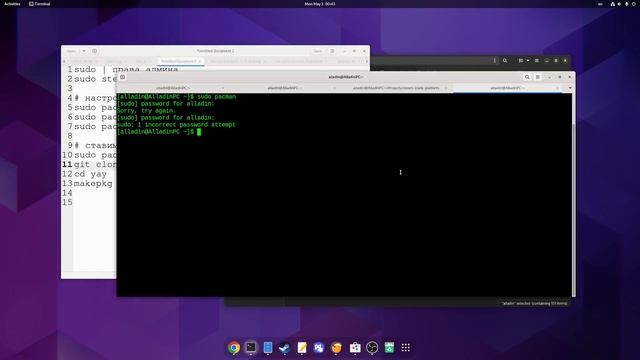Expand view options arrow in Files window
The height and width of the screenshot is (360, 640).
click(x=528, y=60)
